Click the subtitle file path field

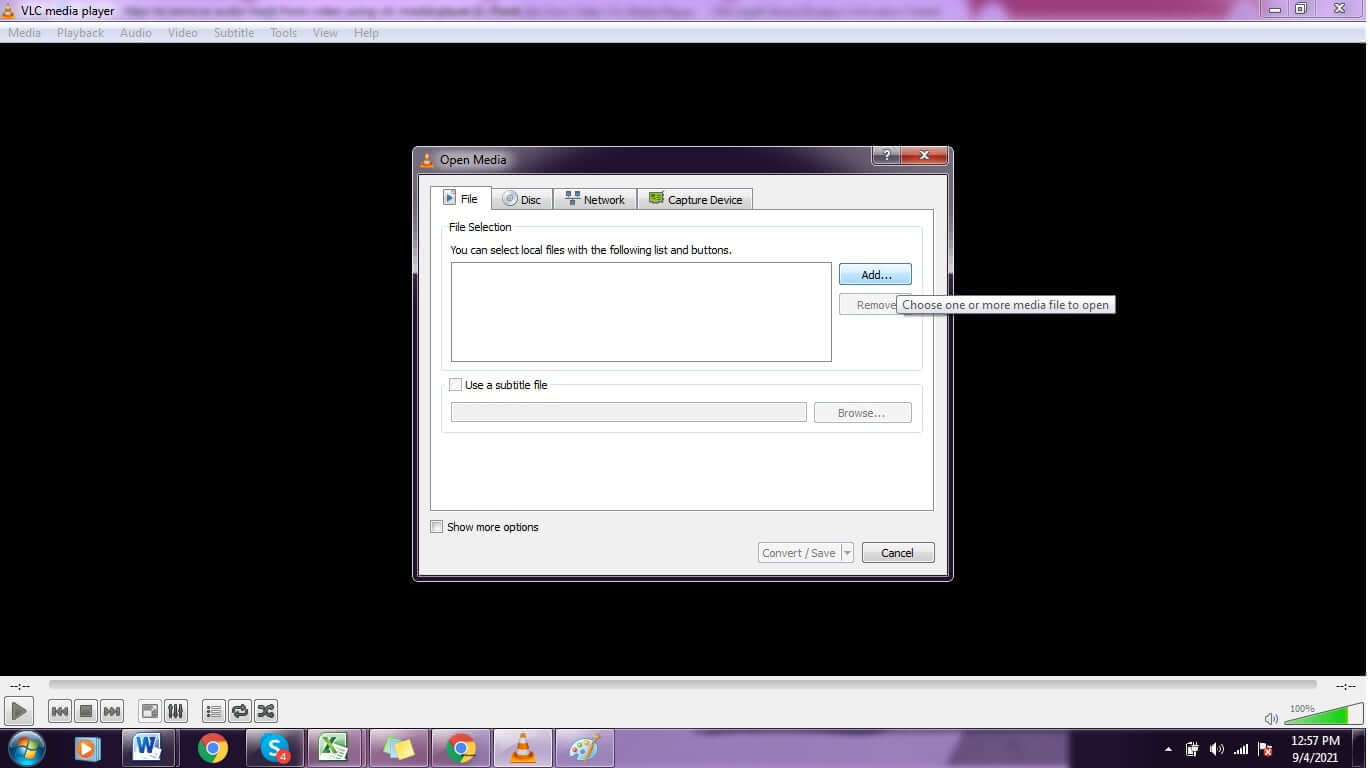pos(629,412)
